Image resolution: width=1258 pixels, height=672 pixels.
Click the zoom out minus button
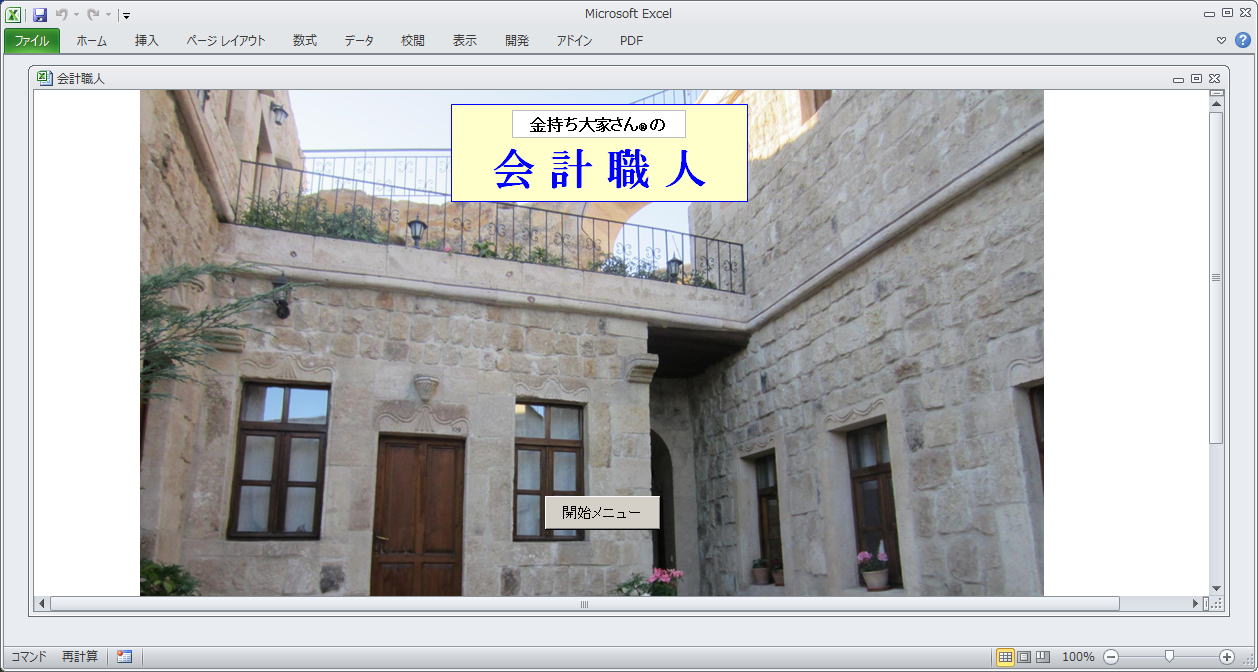1110,657
